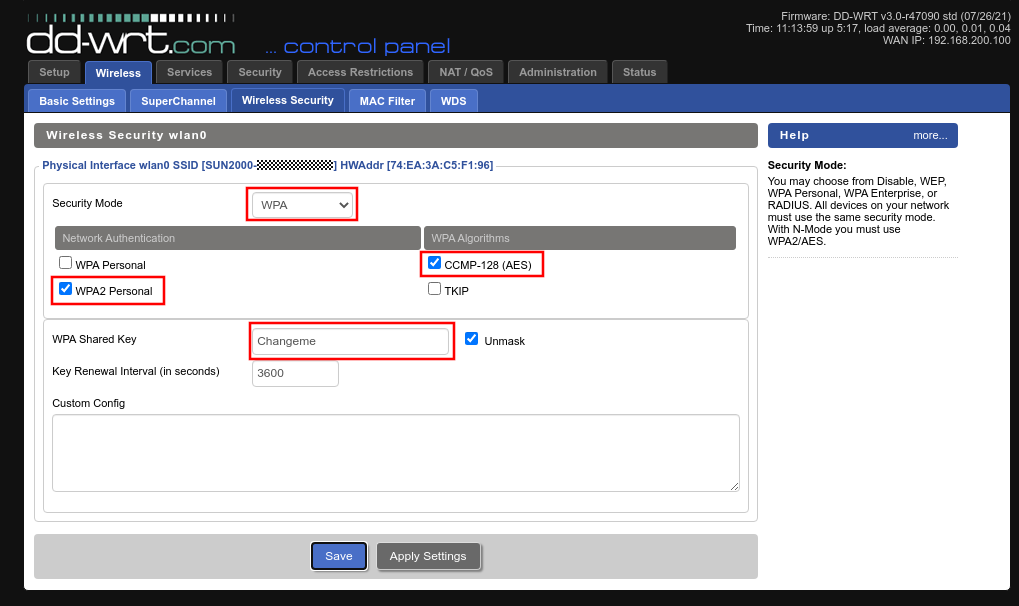Click the control panel title text
This screenshot has height=606, width=1019.
357,47
